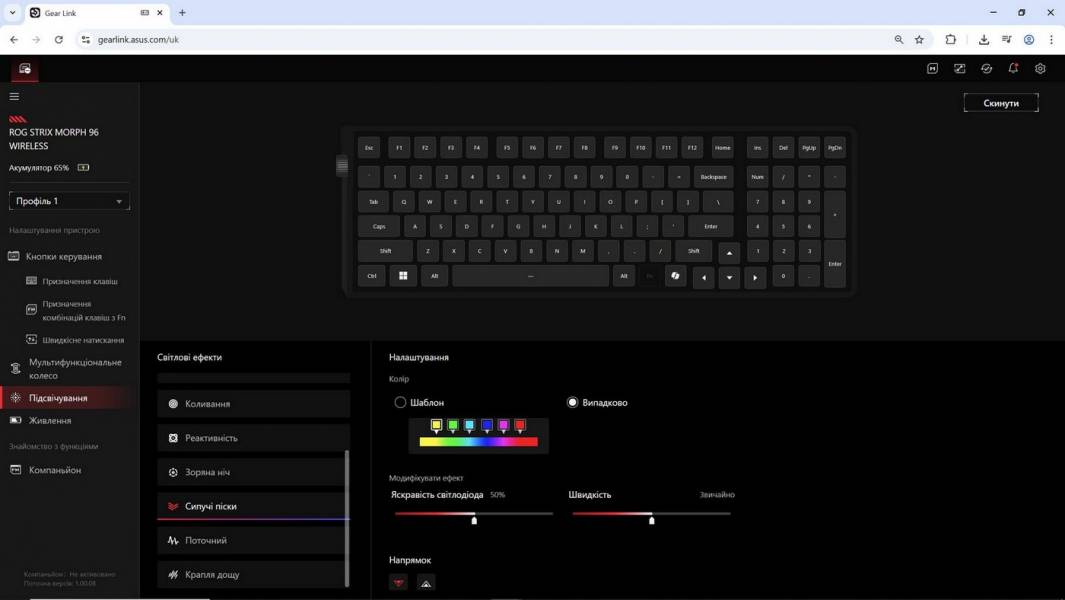Open Швидкісне натискання page

pyautogui.click(x=83, y=340)
